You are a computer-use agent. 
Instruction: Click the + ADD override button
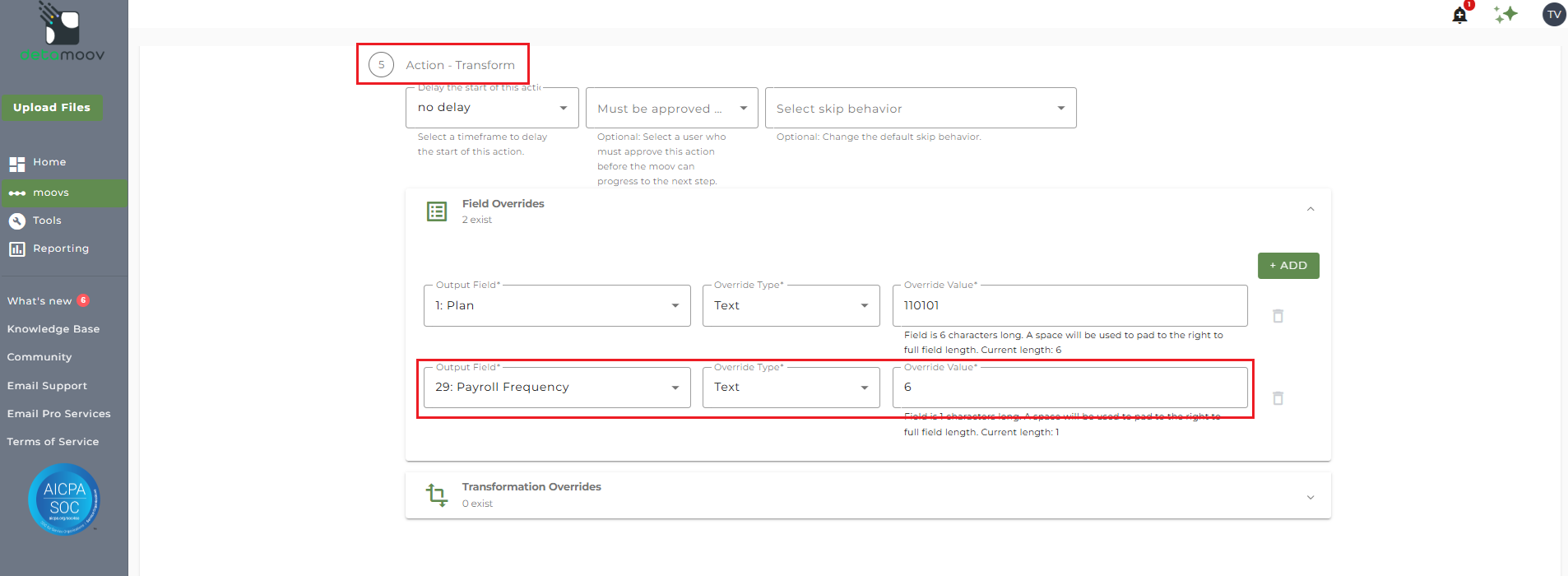point(1288,266)
